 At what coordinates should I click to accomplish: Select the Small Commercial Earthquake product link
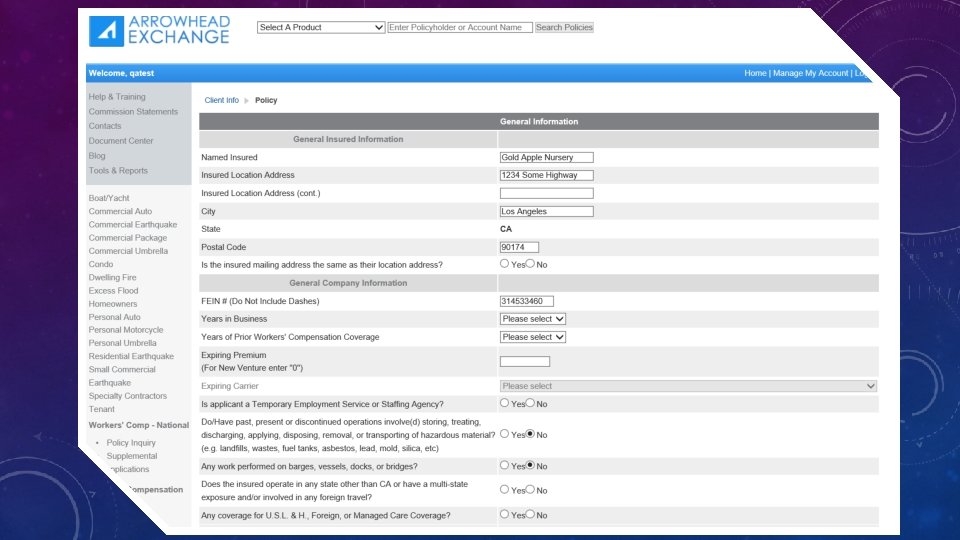click(122, 376)
